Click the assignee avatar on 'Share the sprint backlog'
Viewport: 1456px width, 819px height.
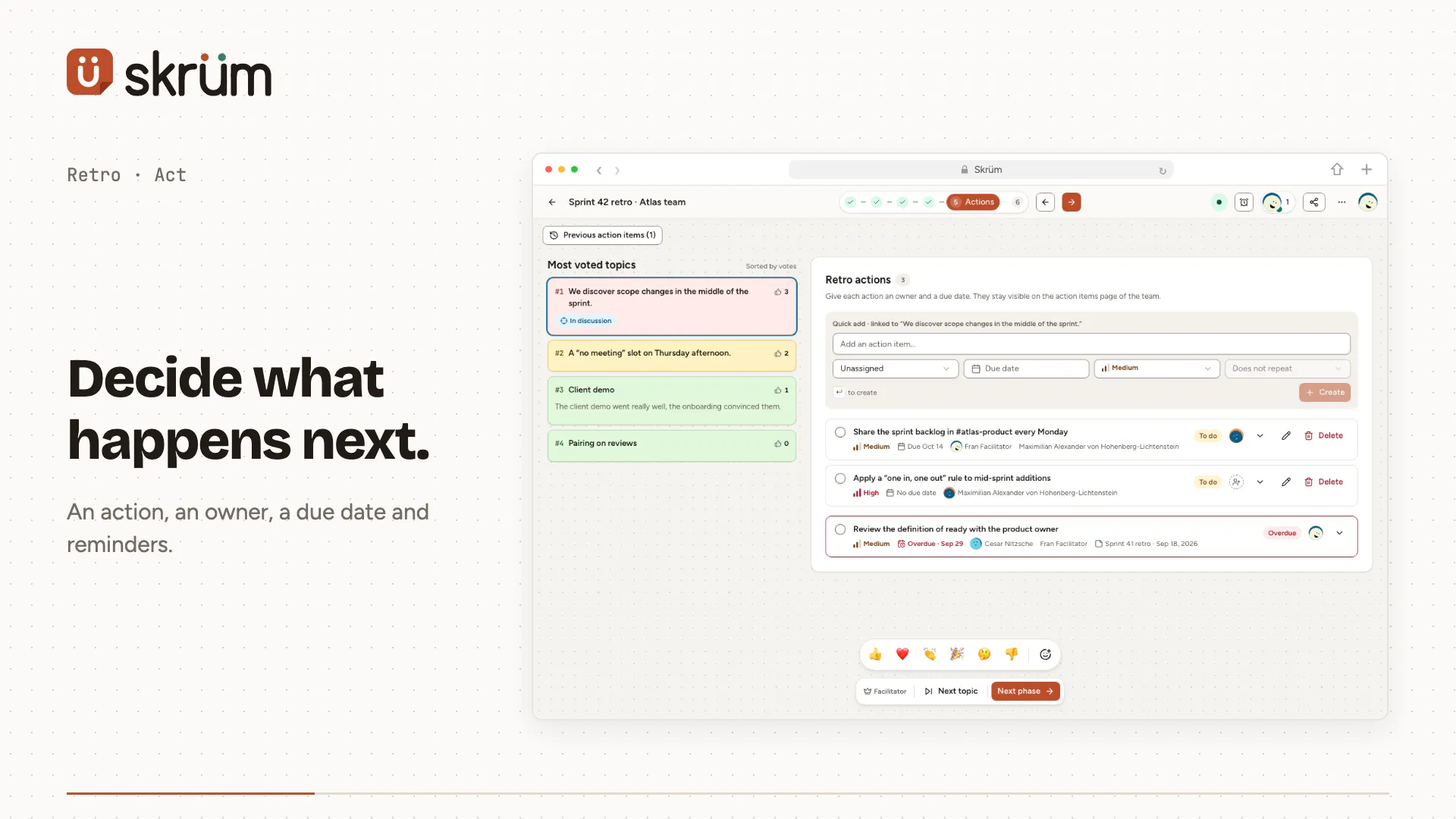pyautogui.click(x=1236, y=436)
